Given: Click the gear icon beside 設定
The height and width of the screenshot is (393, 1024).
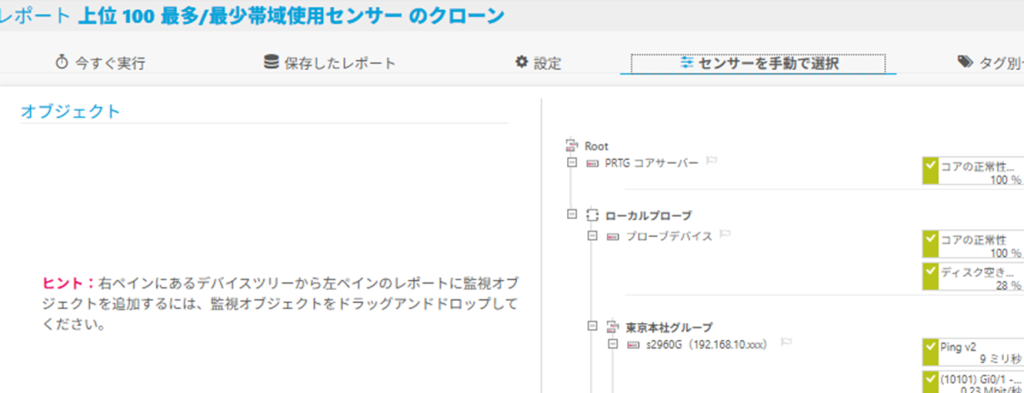Looking at the screenshot, I should pos(521,62).
